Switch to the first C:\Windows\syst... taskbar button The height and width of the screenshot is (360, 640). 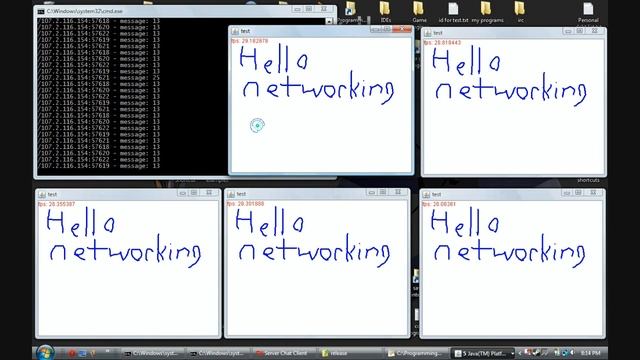pyautogui.click(x=153, y=353)
